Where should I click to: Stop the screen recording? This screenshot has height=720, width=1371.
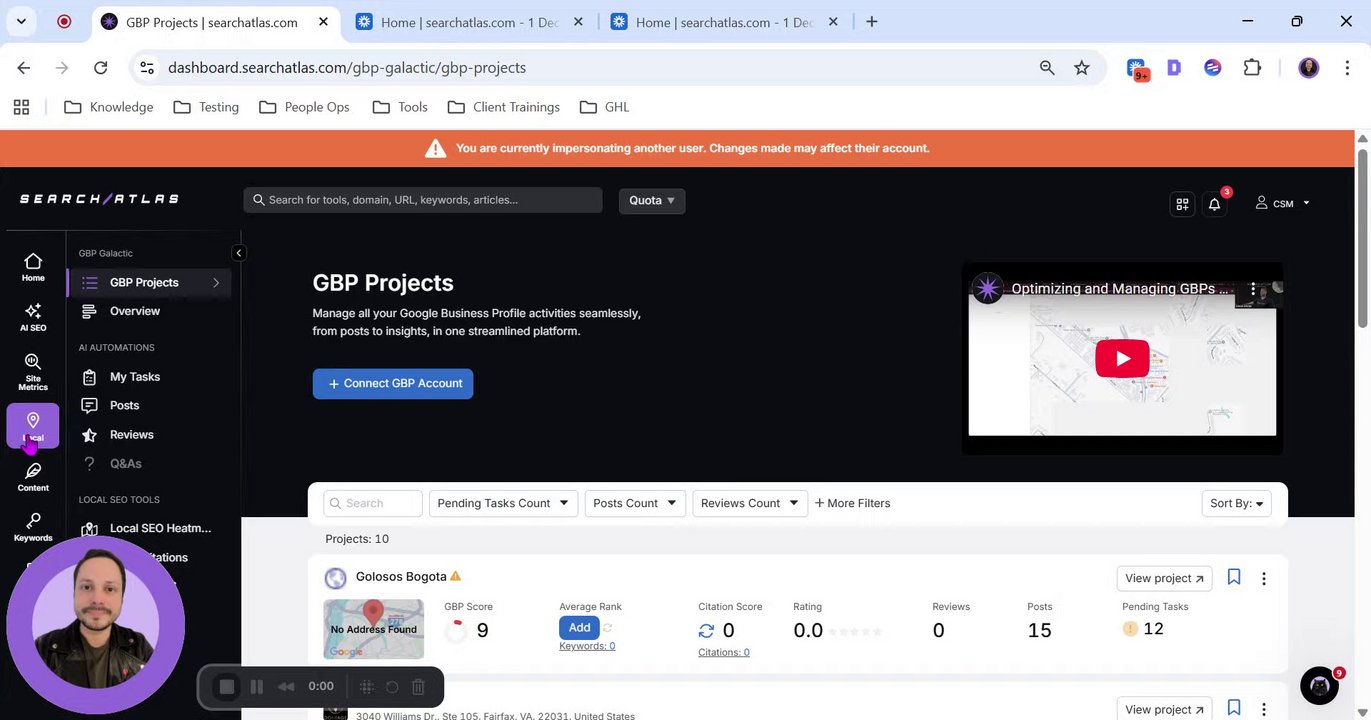(227, 686)
